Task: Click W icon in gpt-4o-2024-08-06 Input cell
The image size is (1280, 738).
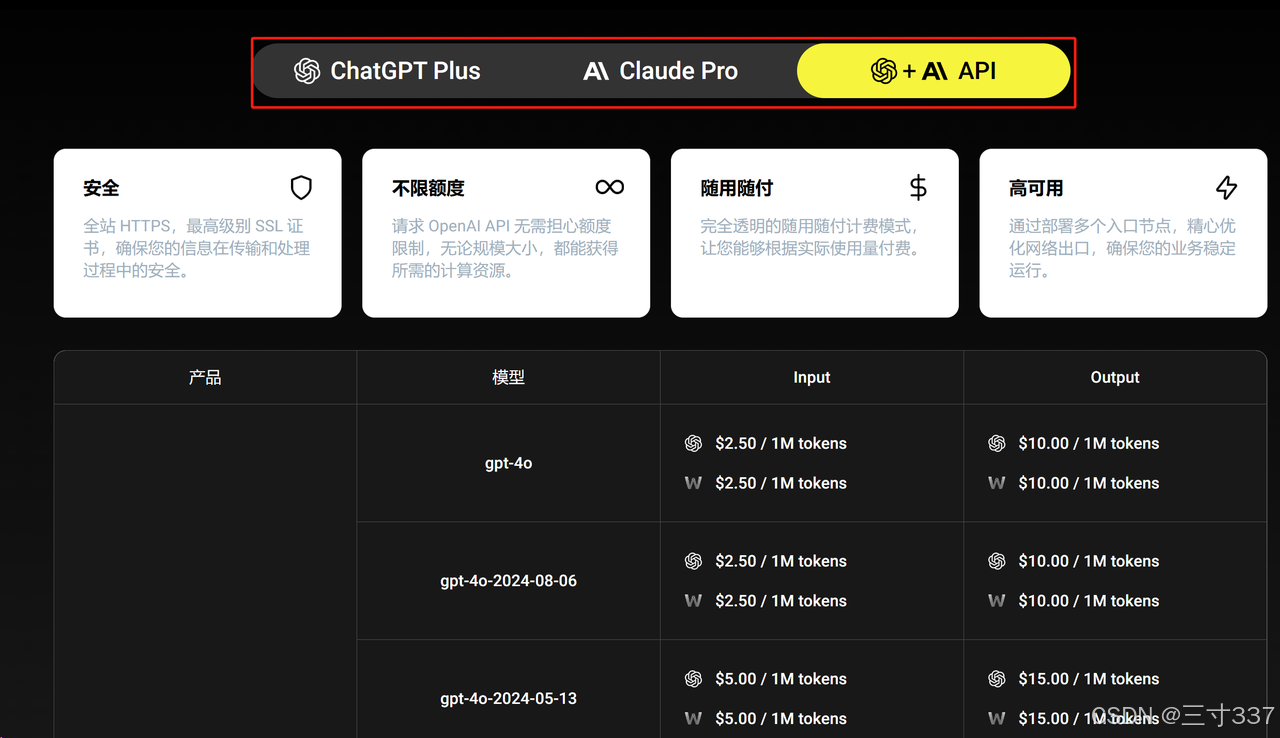Action: pos(693,601)
